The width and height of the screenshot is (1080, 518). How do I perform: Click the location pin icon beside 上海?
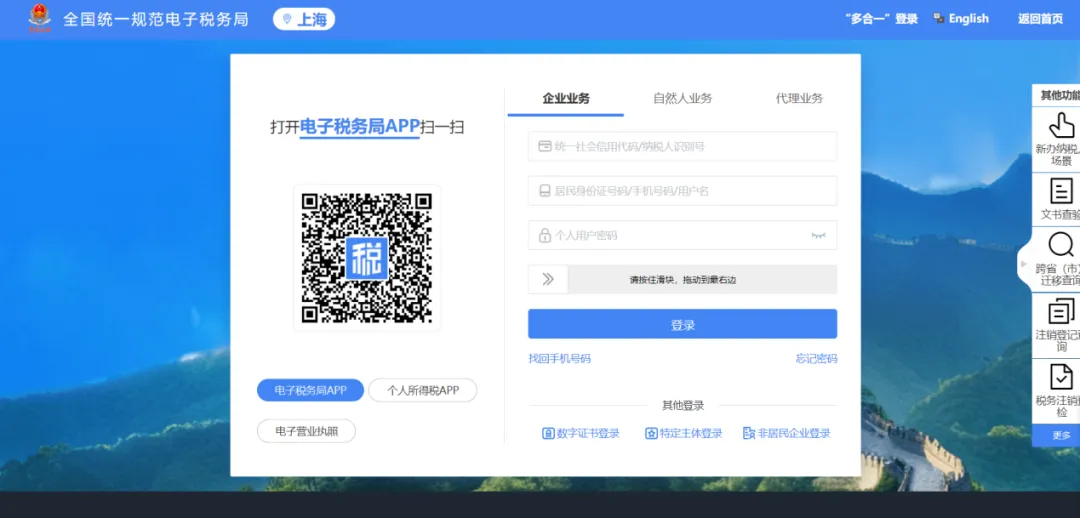pos(287,19)
